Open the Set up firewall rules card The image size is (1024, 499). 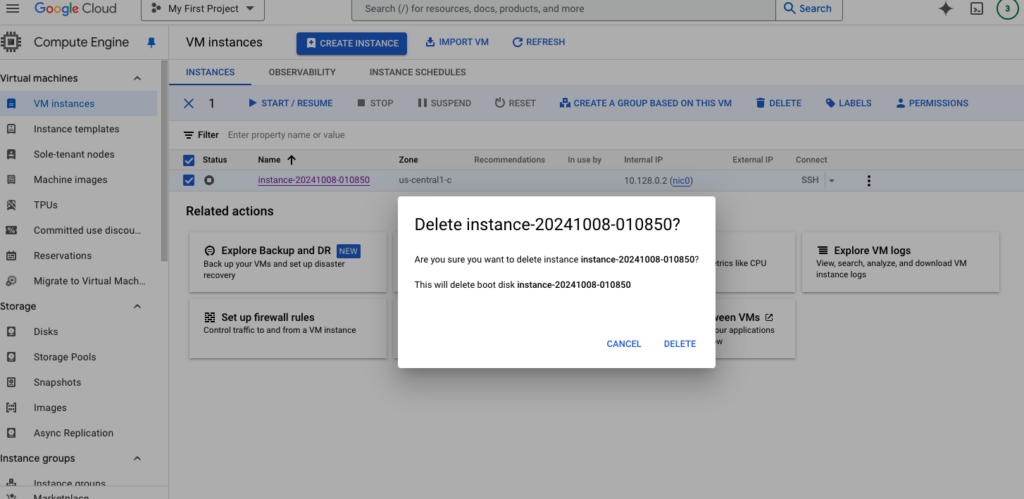288,329
